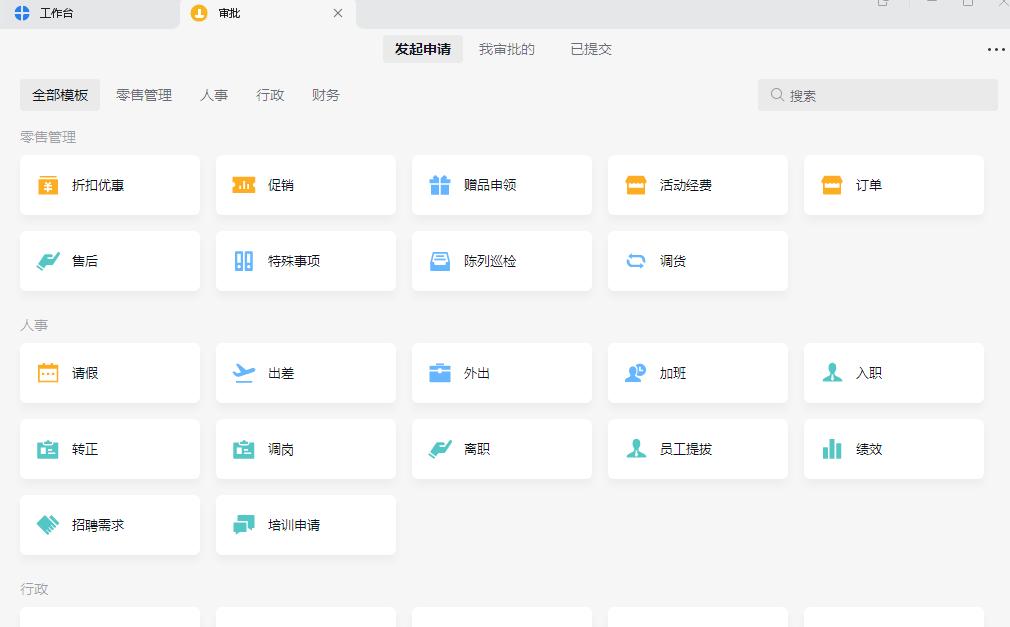
Task: Open the 培训申请 training application
Action: [x=305, y=525]
